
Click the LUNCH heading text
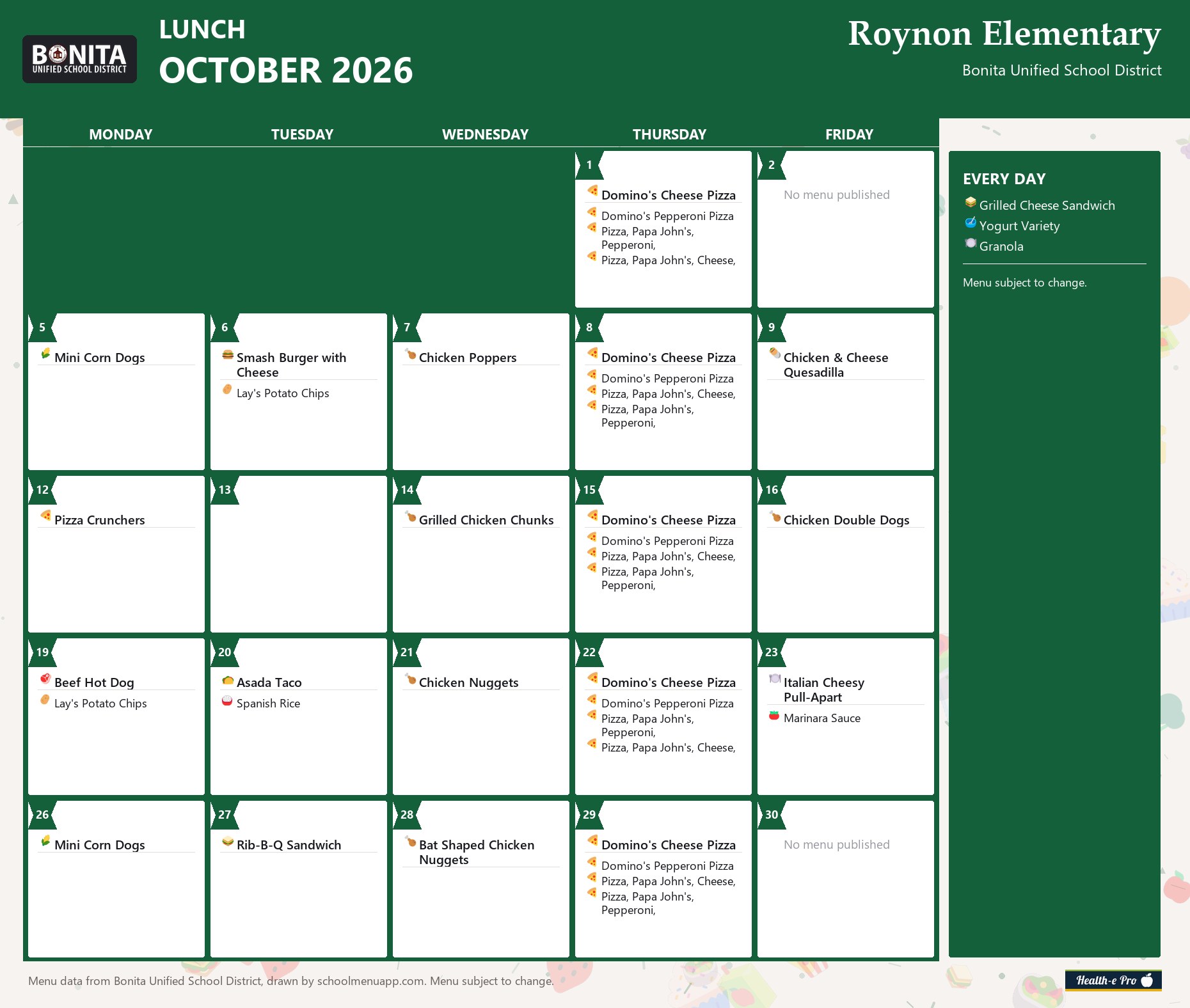click(x=202, y=29)
